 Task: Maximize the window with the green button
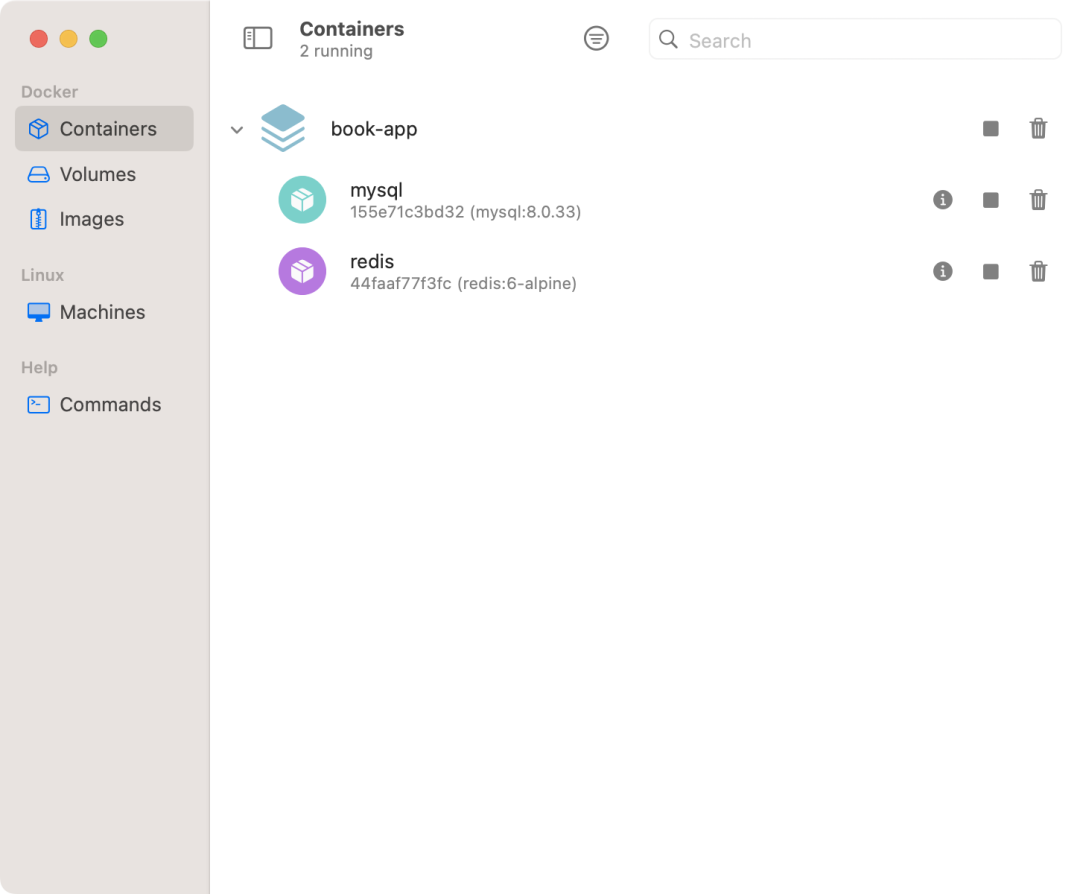click(98, 39)
